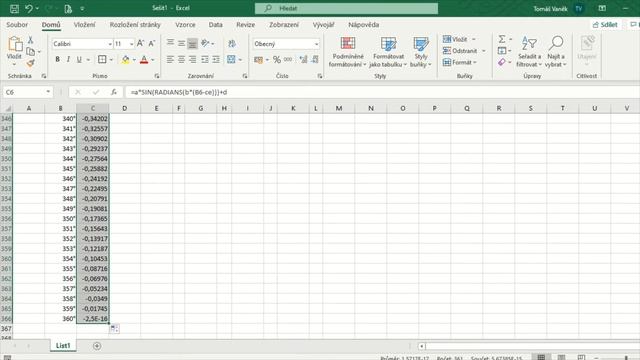Click the Sdílet share button
The image size is (640, 360).
pyautogui.click(x=605, y=24)
